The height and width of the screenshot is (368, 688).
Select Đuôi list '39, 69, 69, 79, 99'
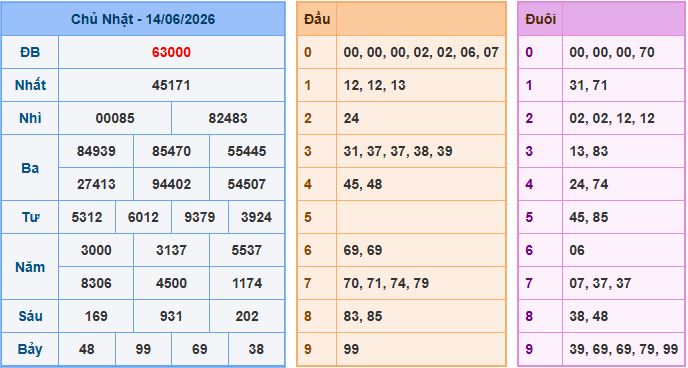[624, 350]
